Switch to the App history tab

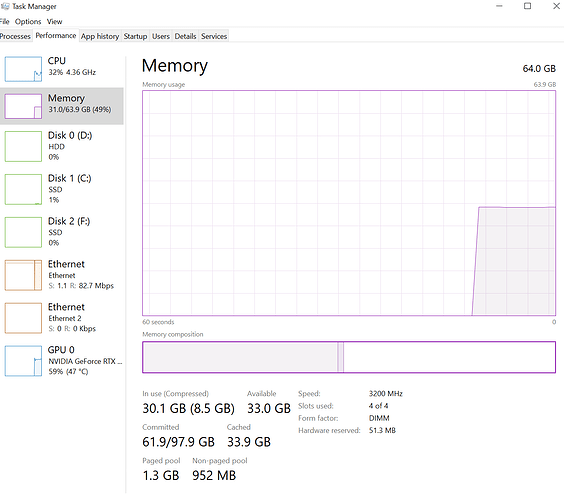point(100,36)
